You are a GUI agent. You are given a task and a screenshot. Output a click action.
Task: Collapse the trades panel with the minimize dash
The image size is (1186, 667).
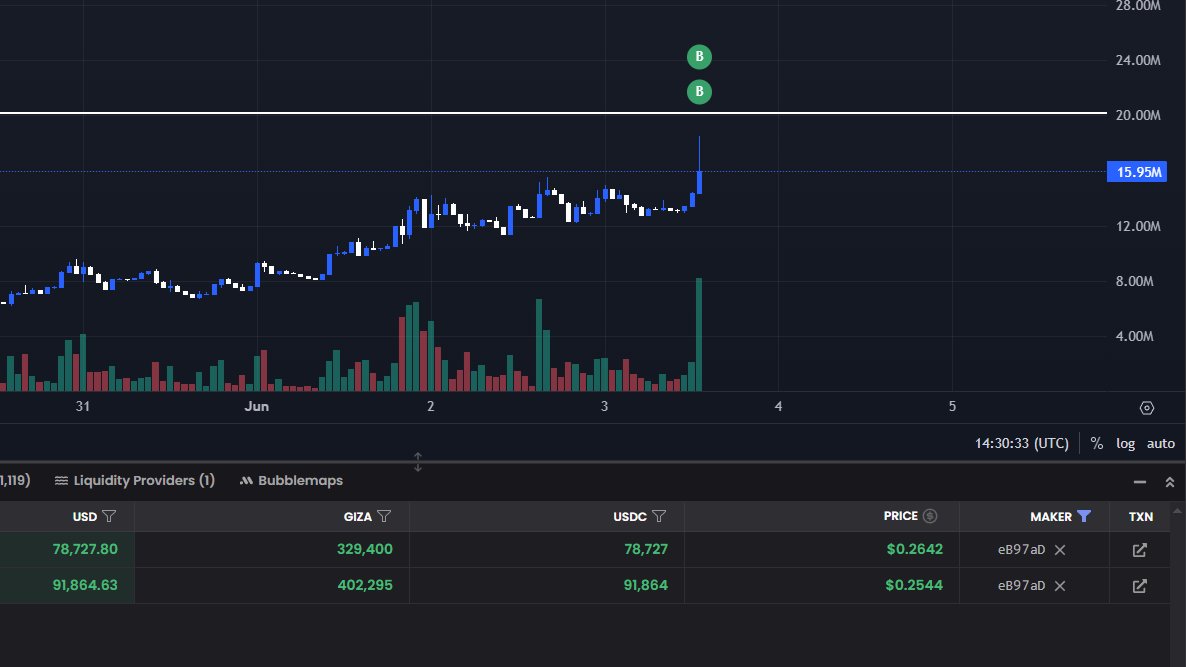1139,481
